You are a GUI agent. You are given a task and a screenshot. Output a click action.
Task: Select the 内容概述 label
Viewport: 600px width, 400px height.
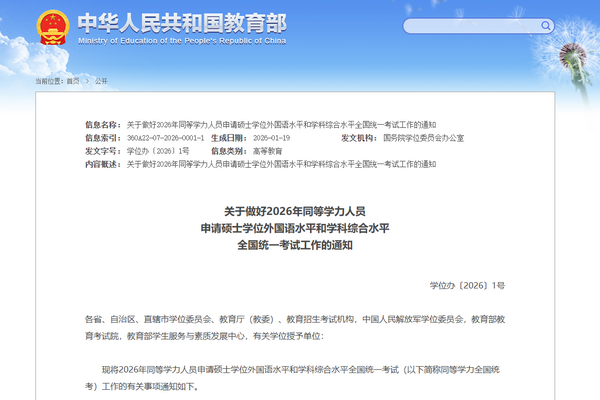pos(103,164)
